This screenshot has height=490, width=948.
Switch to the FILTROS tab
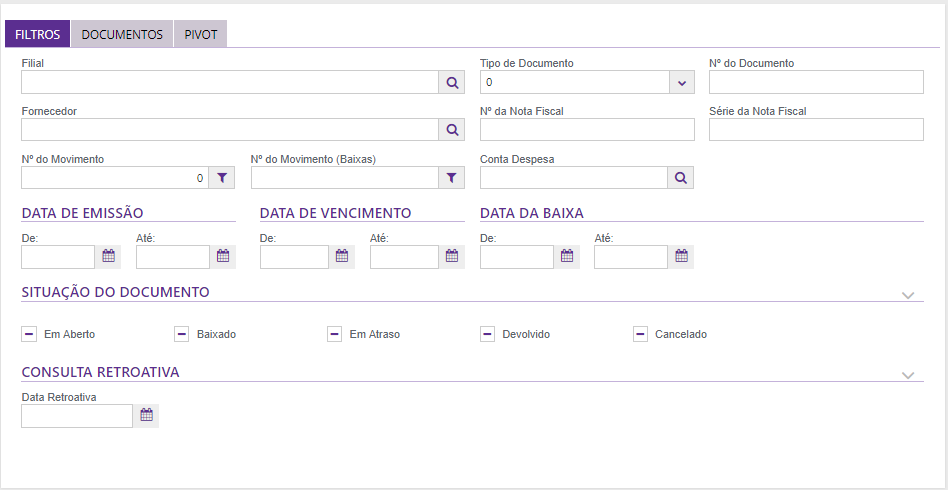(x=37, y=34)
